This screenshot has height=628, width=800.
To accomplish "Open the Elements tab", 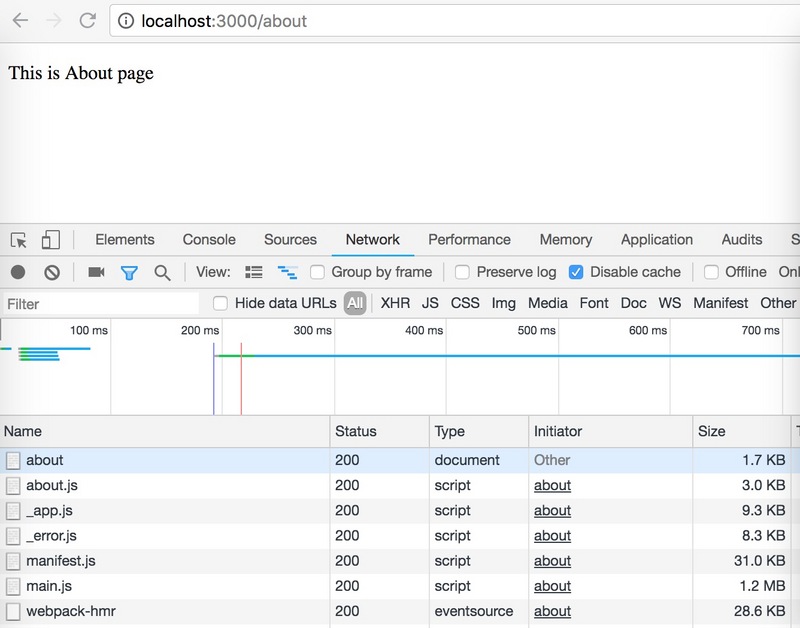I will pos(124,239).
